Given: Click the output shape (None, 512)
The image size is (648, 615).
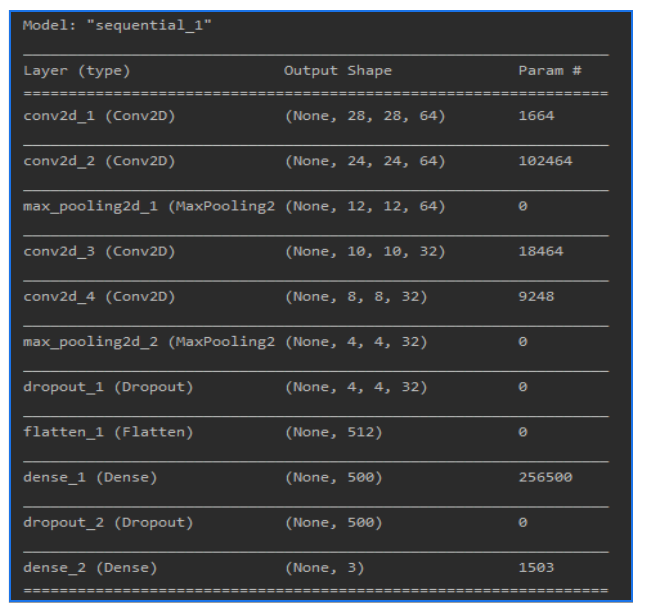Looking at the screenshot, I should click(x=333, y=432).
